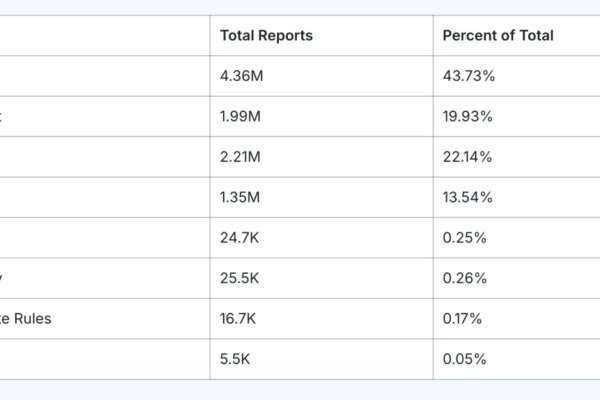The height and width of the screenshot is (400, 600).
Task: Click the Percent of Total column header
Action: click(x=497, y=36)
